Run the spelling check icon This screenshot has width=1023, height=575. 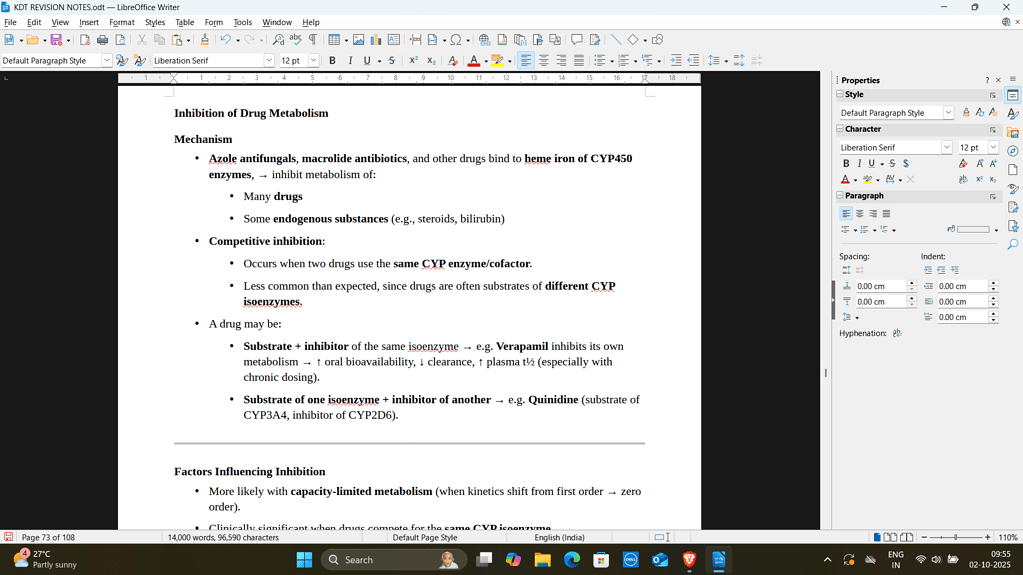coord(296,40)
